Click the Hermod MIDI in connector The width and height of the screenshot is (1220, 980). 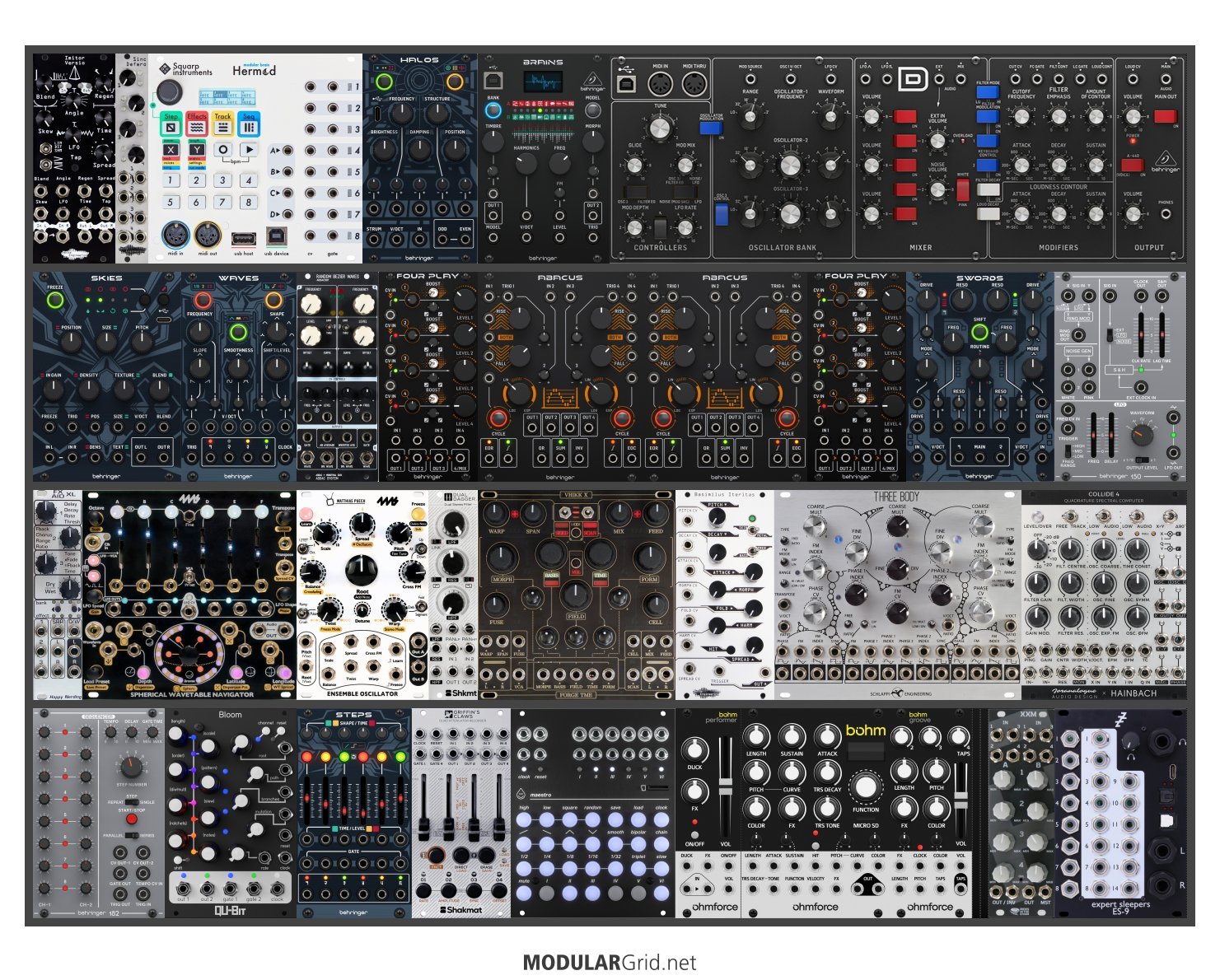pyautogui.click(x=175, y=236)
